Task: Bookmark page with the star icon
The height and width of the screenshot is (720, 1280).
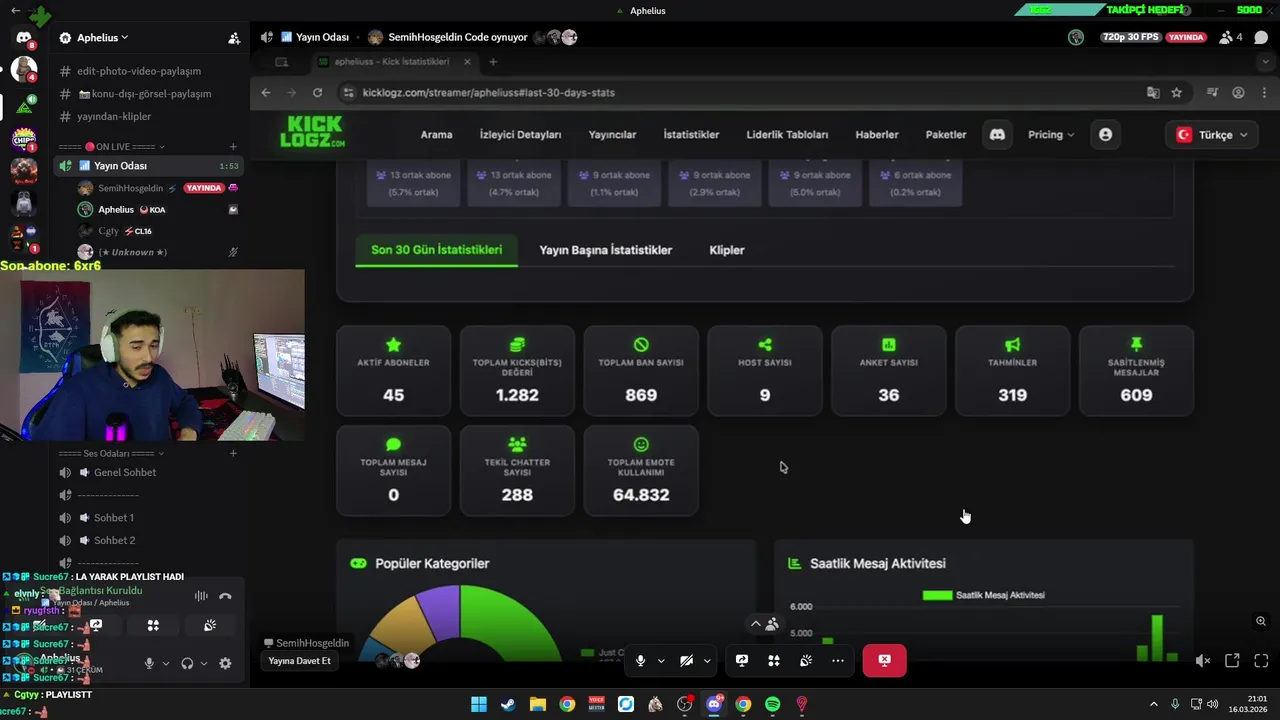Action: (1177, 92)
